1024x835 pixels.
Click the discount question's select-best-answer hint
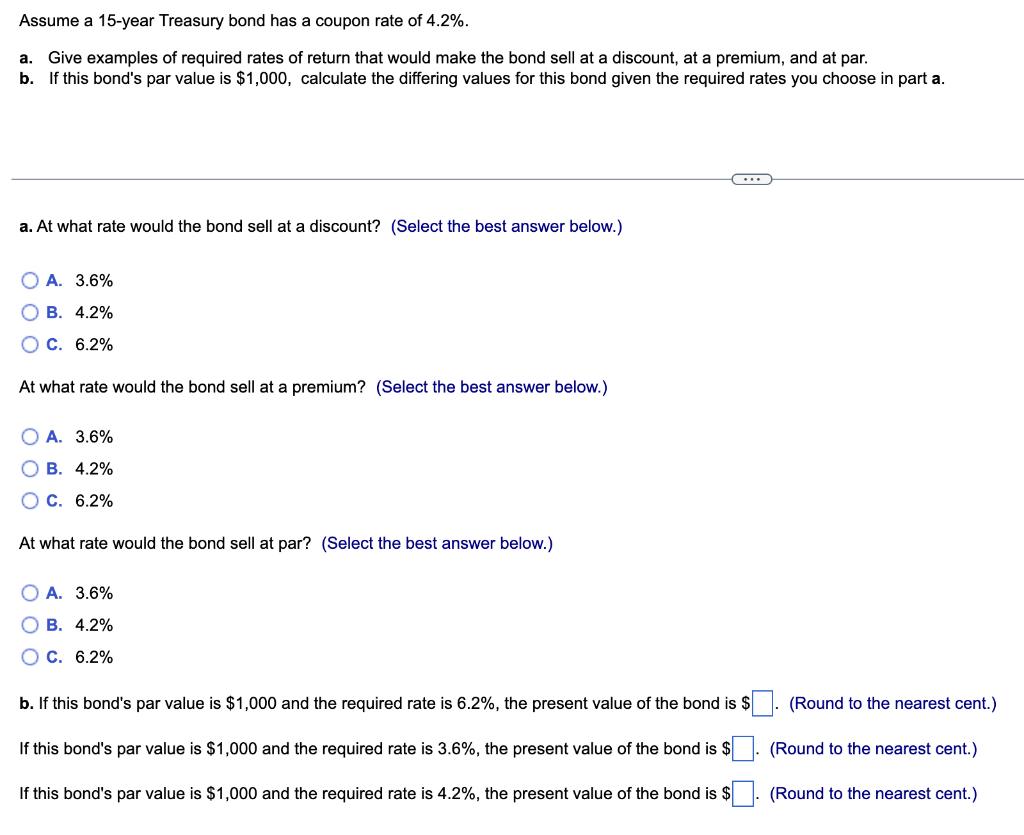506,227
